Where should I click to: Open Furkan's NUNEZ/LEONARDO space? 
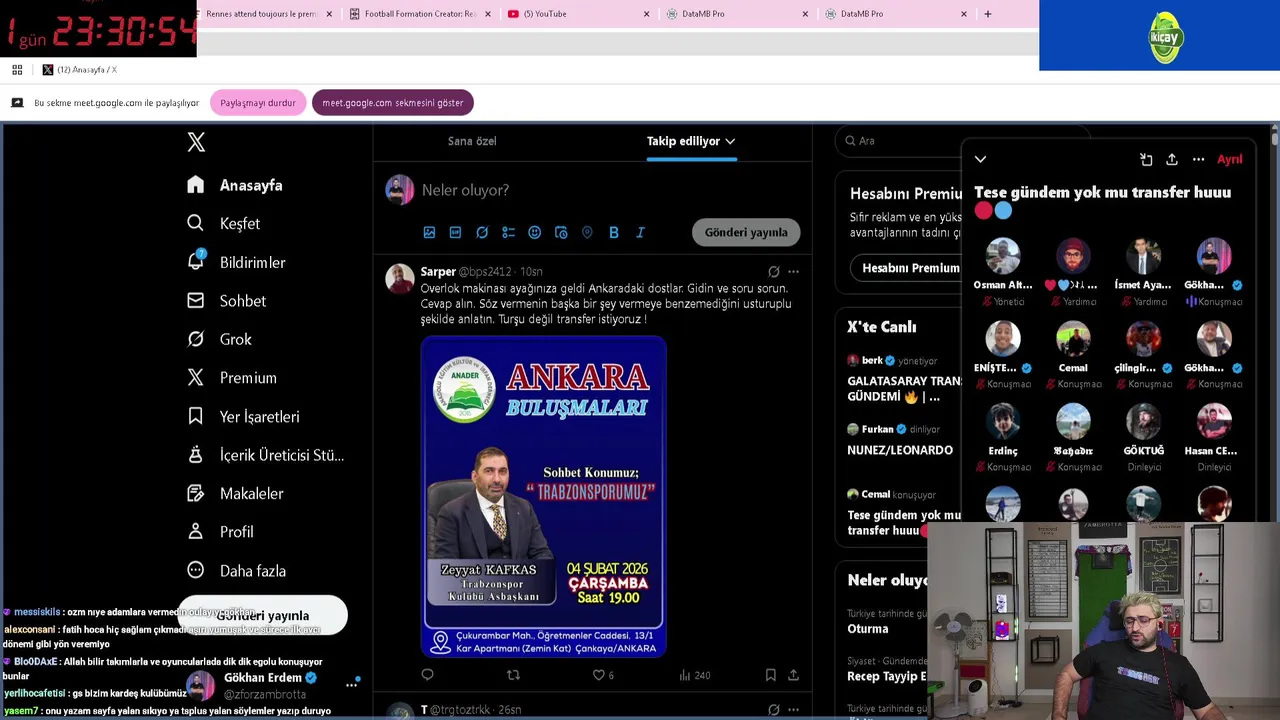(900, 441)
